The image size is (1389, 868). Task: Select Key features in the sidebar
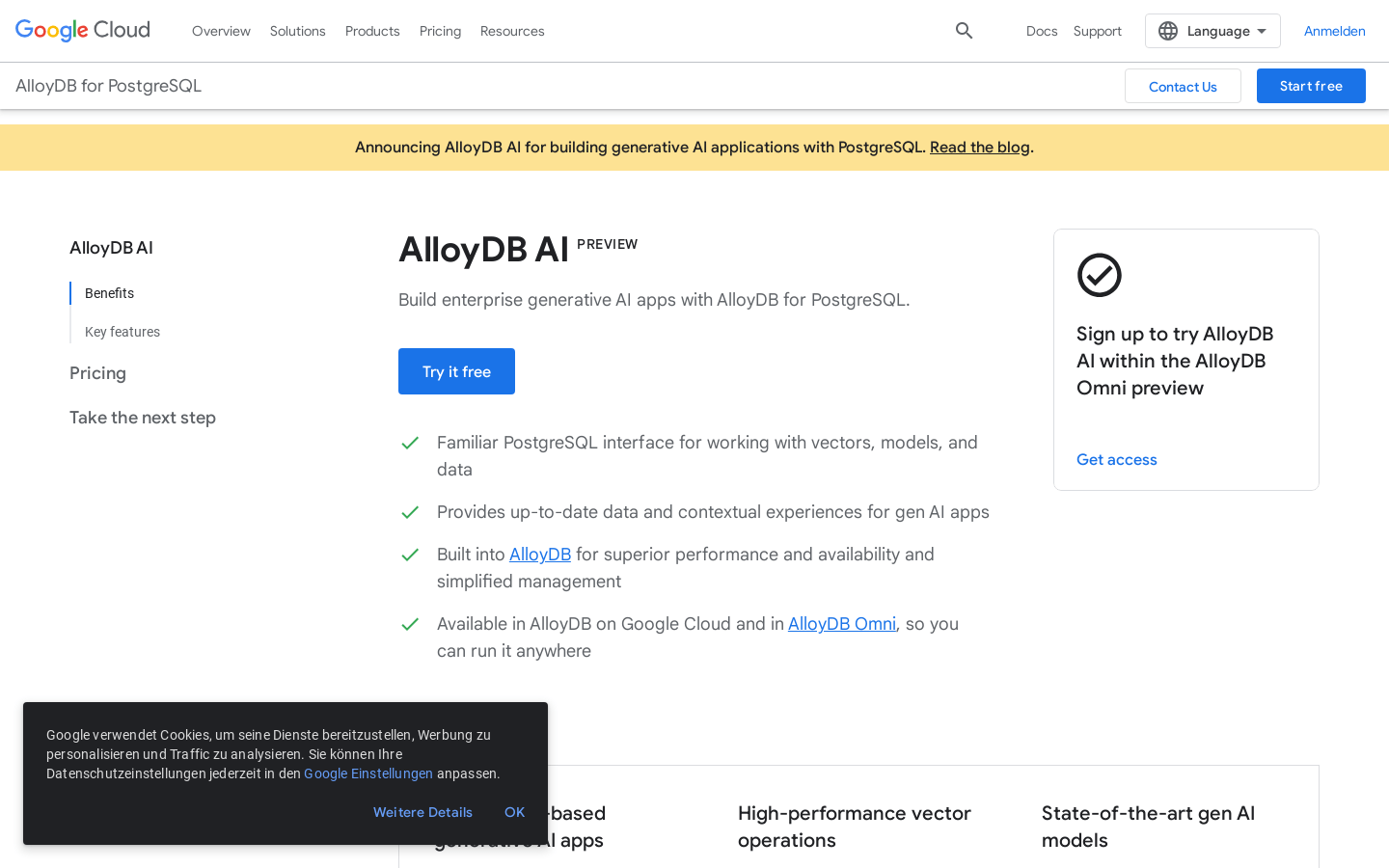coord(123,331)
